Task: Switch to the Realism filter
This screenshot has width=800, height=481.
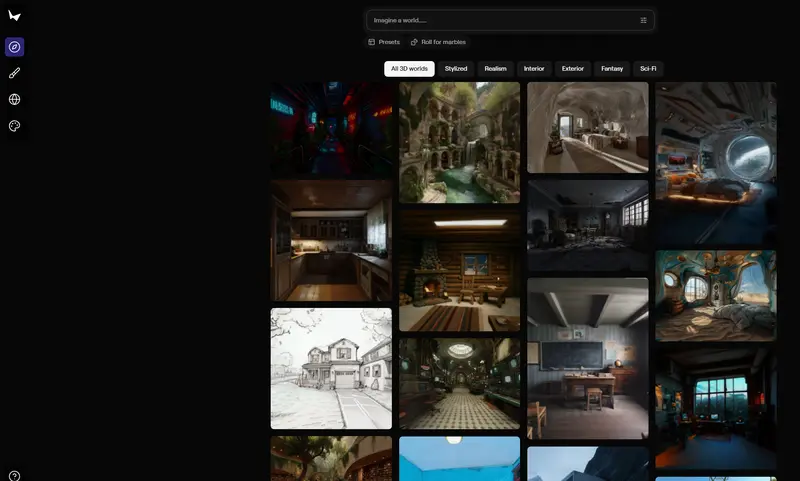Action: click(495, 69)
